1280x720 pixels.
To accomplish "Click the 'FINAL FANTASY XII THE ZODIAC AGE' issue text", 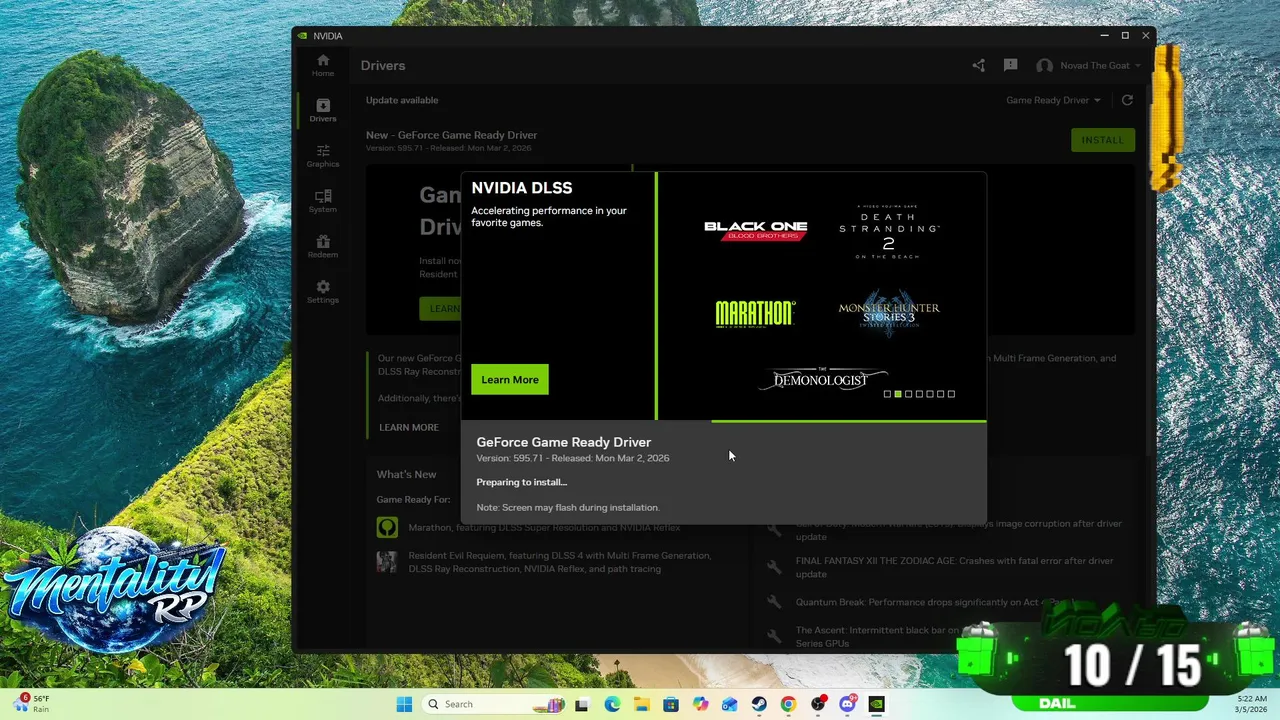I will [x=954, y=567].
